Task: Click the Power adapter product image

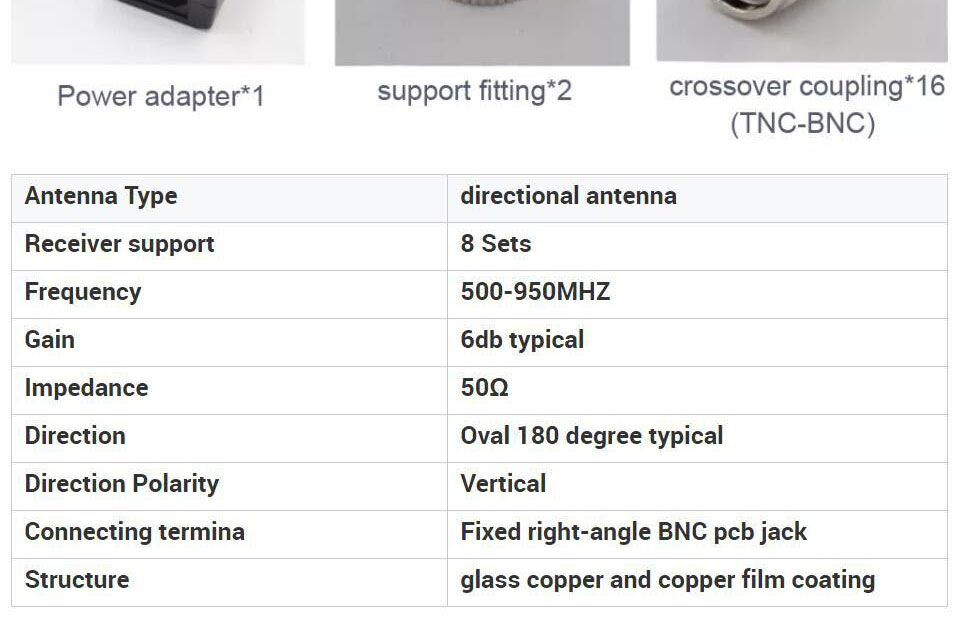Action: [158, 30]
